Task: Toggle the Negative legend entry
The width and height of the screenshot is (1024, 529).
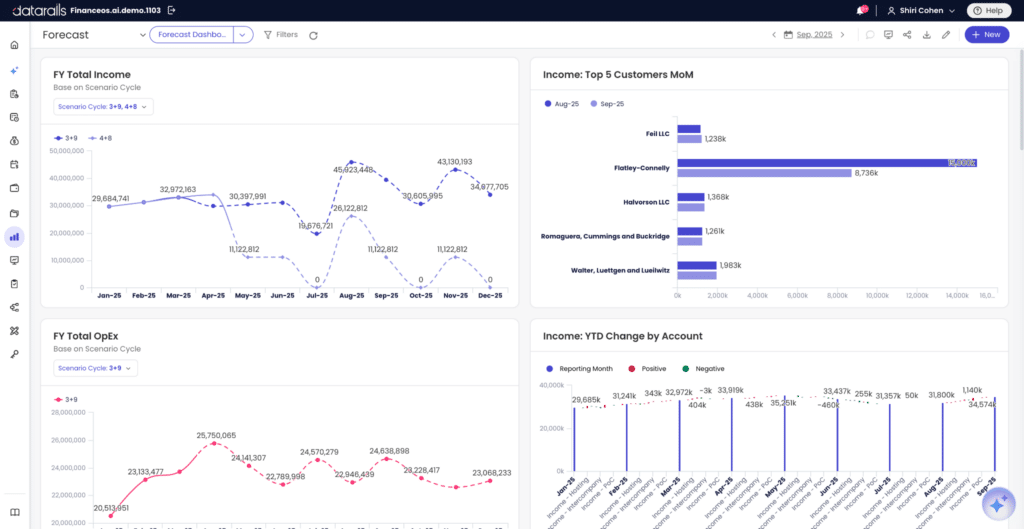Action: point(703,368)
